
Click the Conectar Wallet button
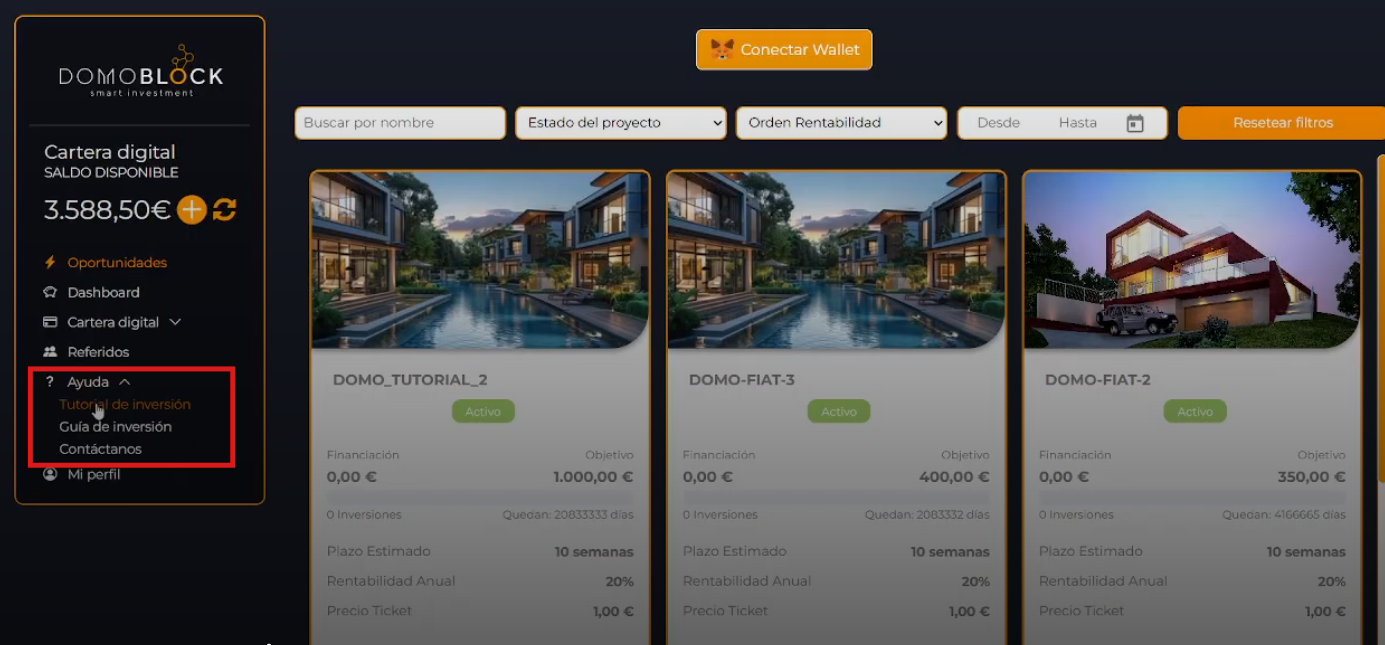coord(784,50)
